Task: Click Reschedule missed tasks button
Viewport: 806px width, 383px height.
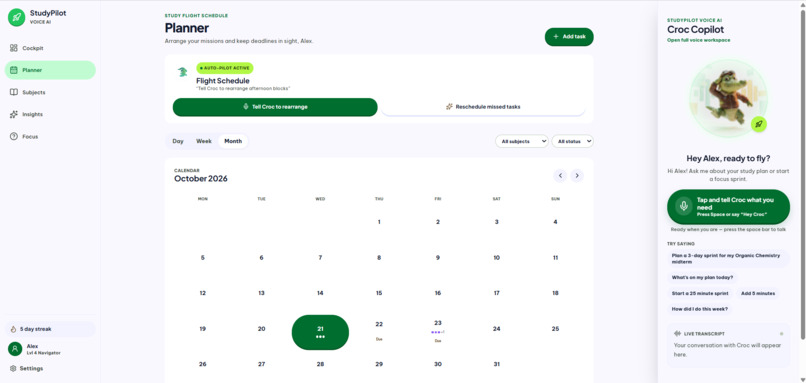Action: 483,107
